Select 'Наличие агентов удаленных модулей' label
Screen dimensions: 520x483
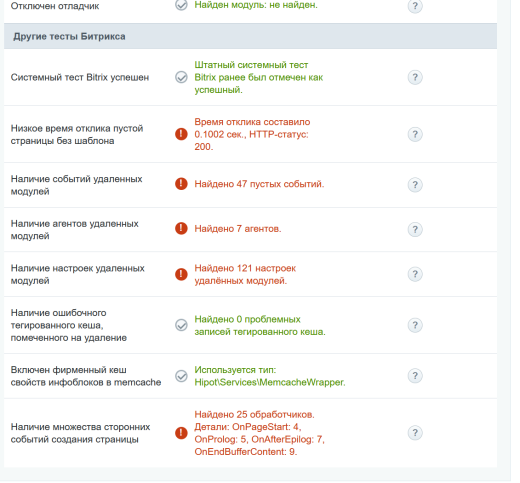tap(75, 230)
